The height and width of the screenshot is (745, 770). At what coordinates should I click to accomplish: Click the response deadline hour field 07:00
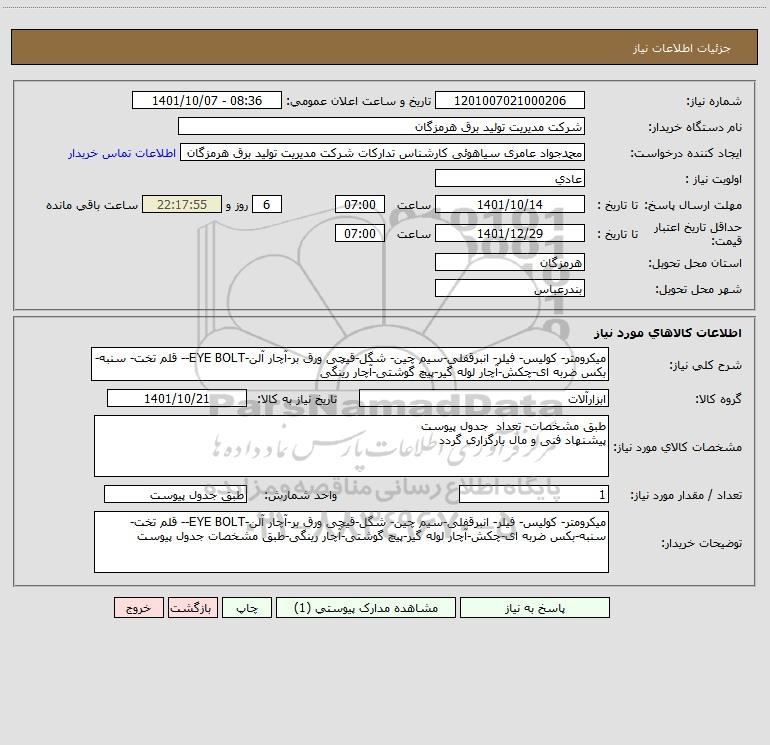pyautogui.click(x=359, y=204)
